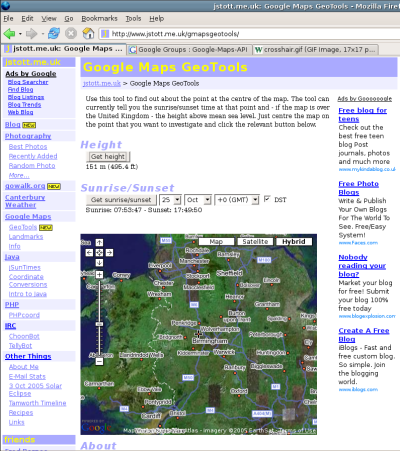Click the map zoom slider handle
The image size is (400, 451).
click(99, 324)
